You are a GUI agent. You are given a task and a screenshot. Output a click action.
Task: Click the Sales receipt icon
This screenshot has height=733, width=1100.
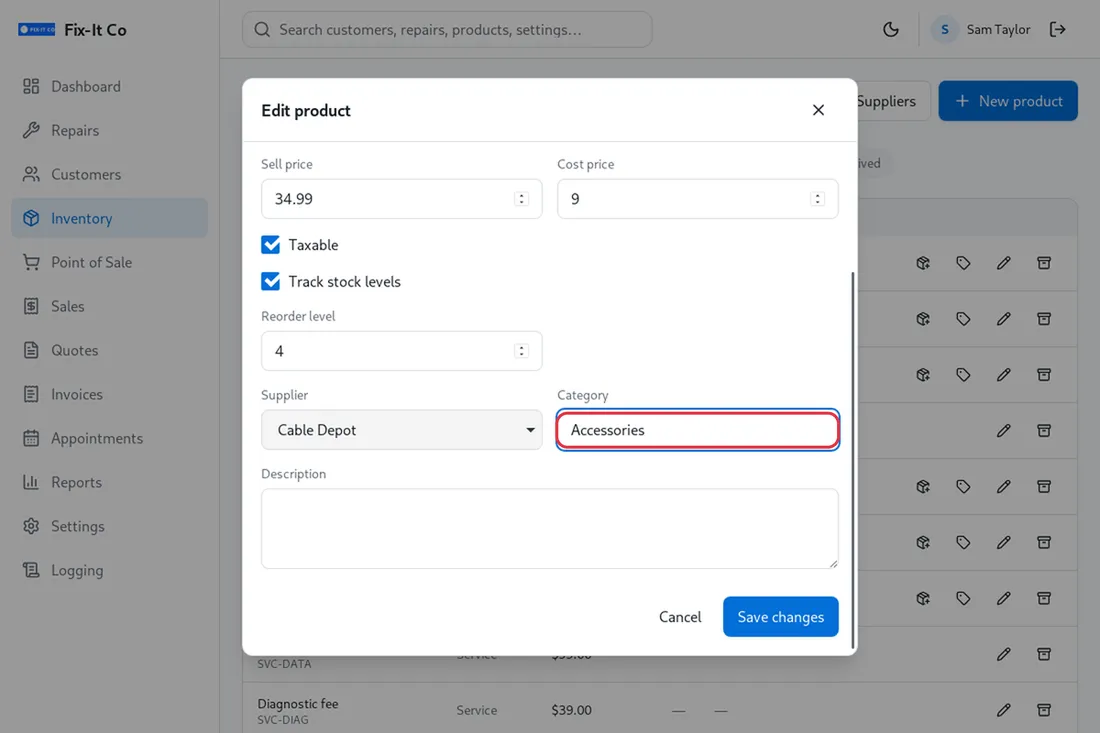coord(31,307)
